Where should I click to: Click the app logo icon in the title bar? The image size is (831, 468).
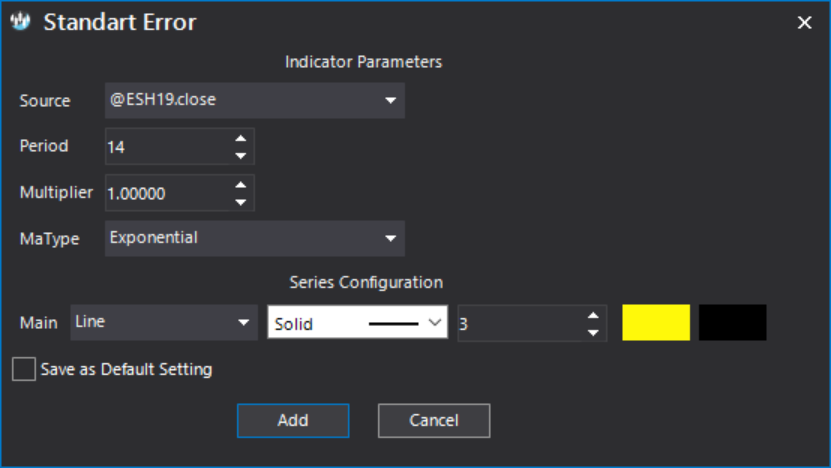[x=21, y=22]
